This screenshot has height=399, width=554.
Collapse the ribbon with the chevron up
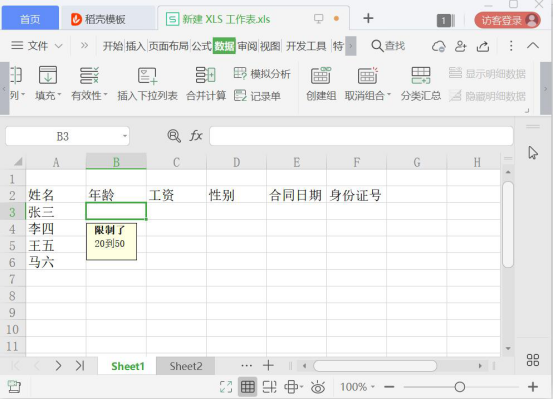click(x=533, y=46)
